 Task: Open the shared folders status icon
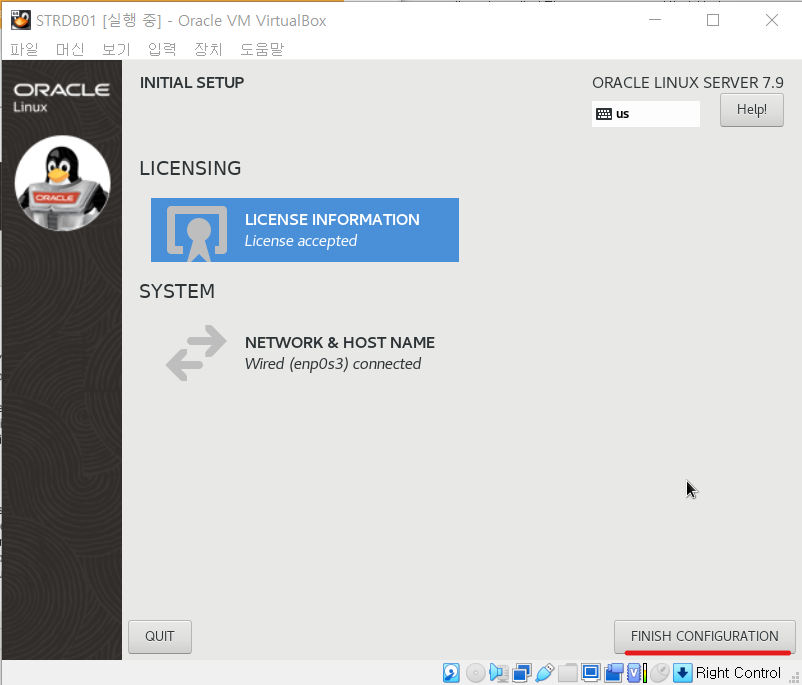click(x=568, y=673)
